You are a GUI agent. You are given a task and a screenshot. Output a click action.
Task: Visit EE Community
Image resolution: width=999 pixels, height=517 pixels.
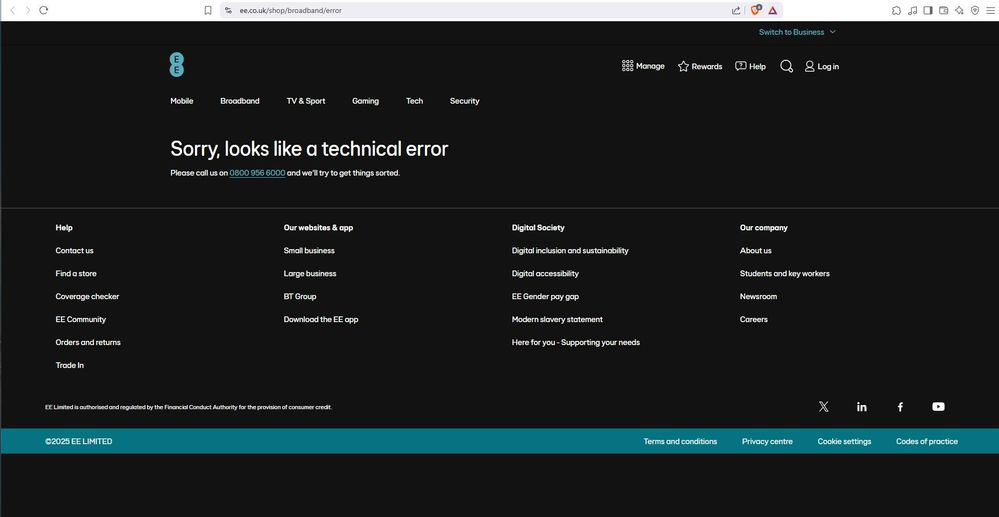pyautogui.click(x=81, y=319)
